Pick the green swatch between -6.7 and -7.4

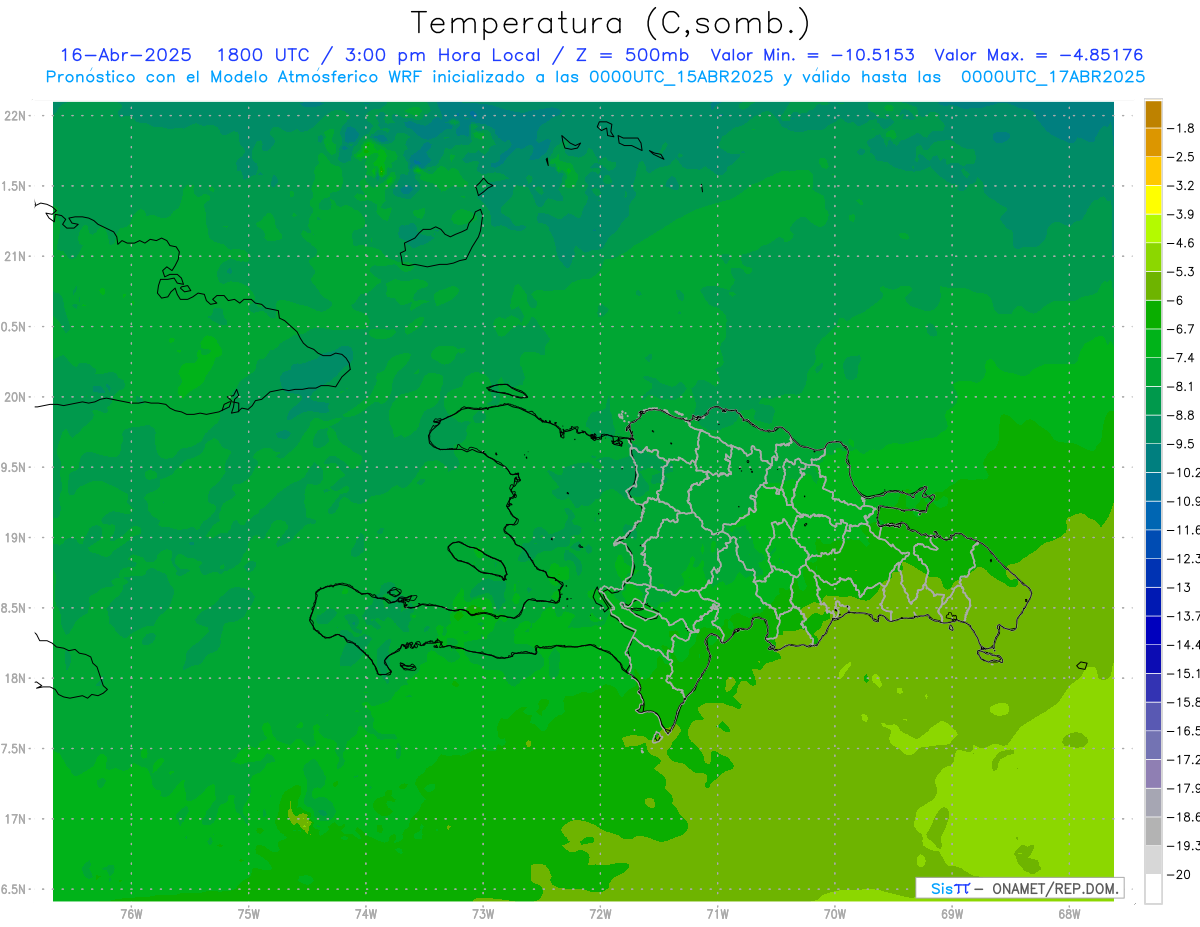coord(1153,343)
